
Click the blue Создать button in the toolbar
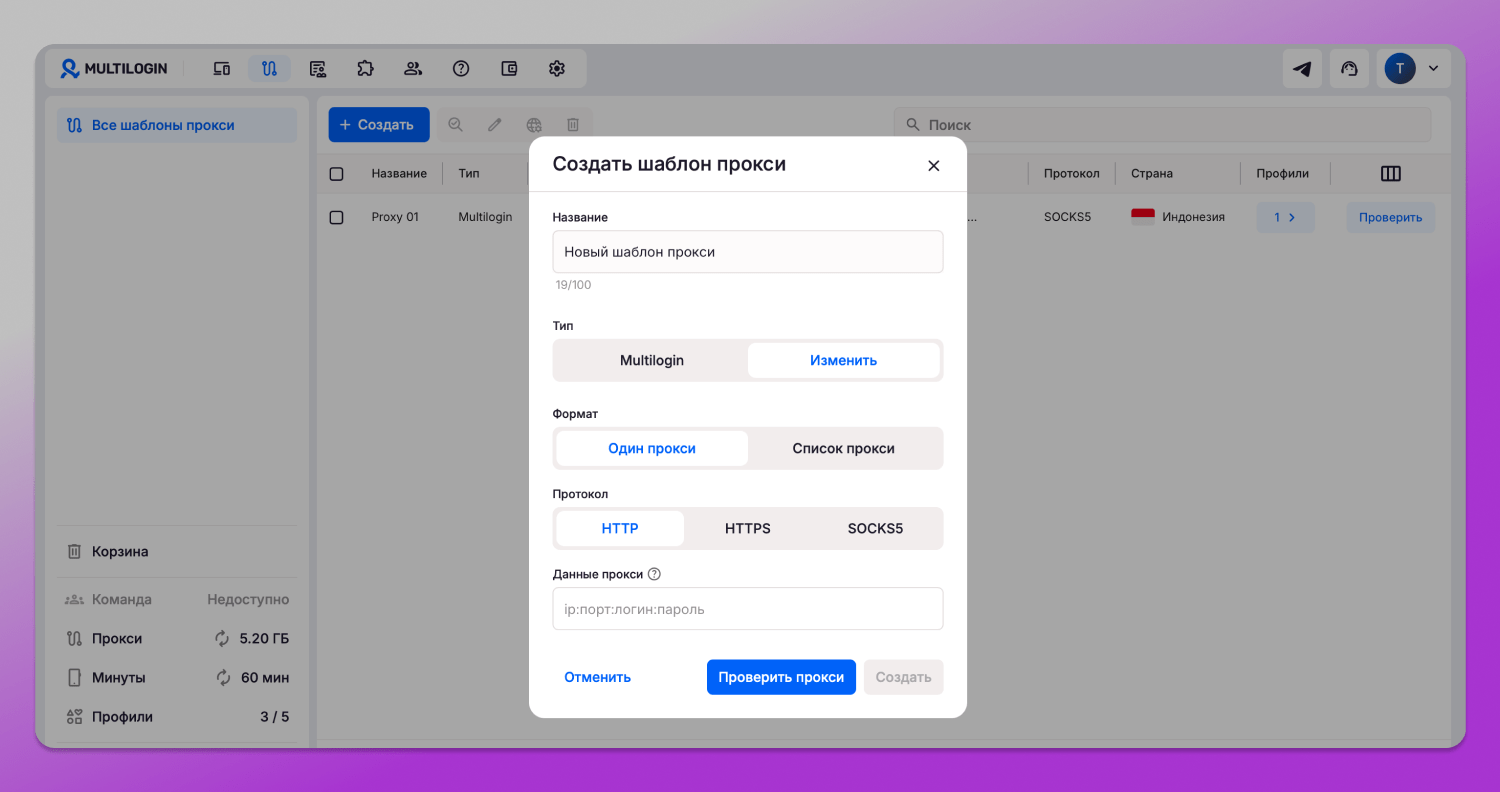pos(379,125)
